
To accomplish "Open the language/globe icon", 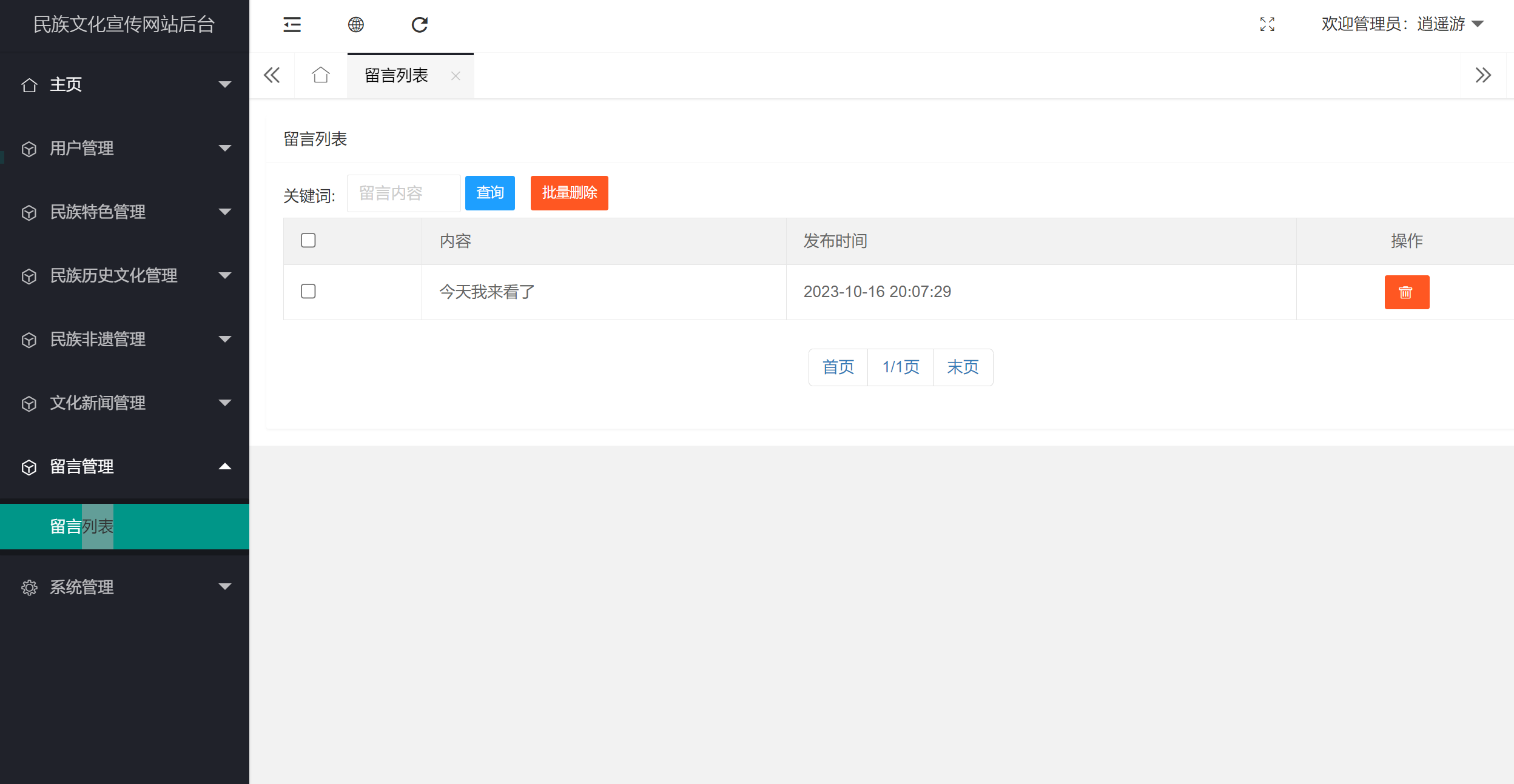I will 356,25.
